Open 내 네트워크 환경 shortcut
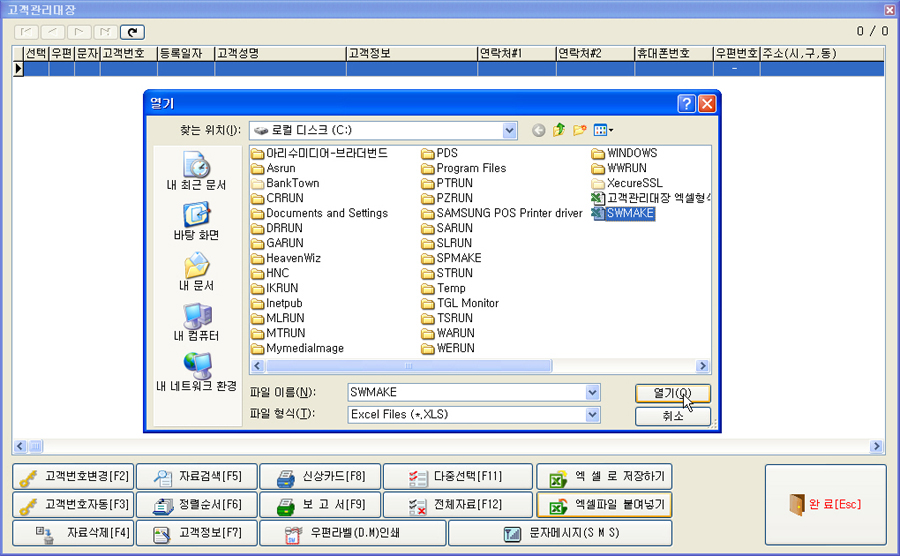The image size is (900, 556). point(196,372)
